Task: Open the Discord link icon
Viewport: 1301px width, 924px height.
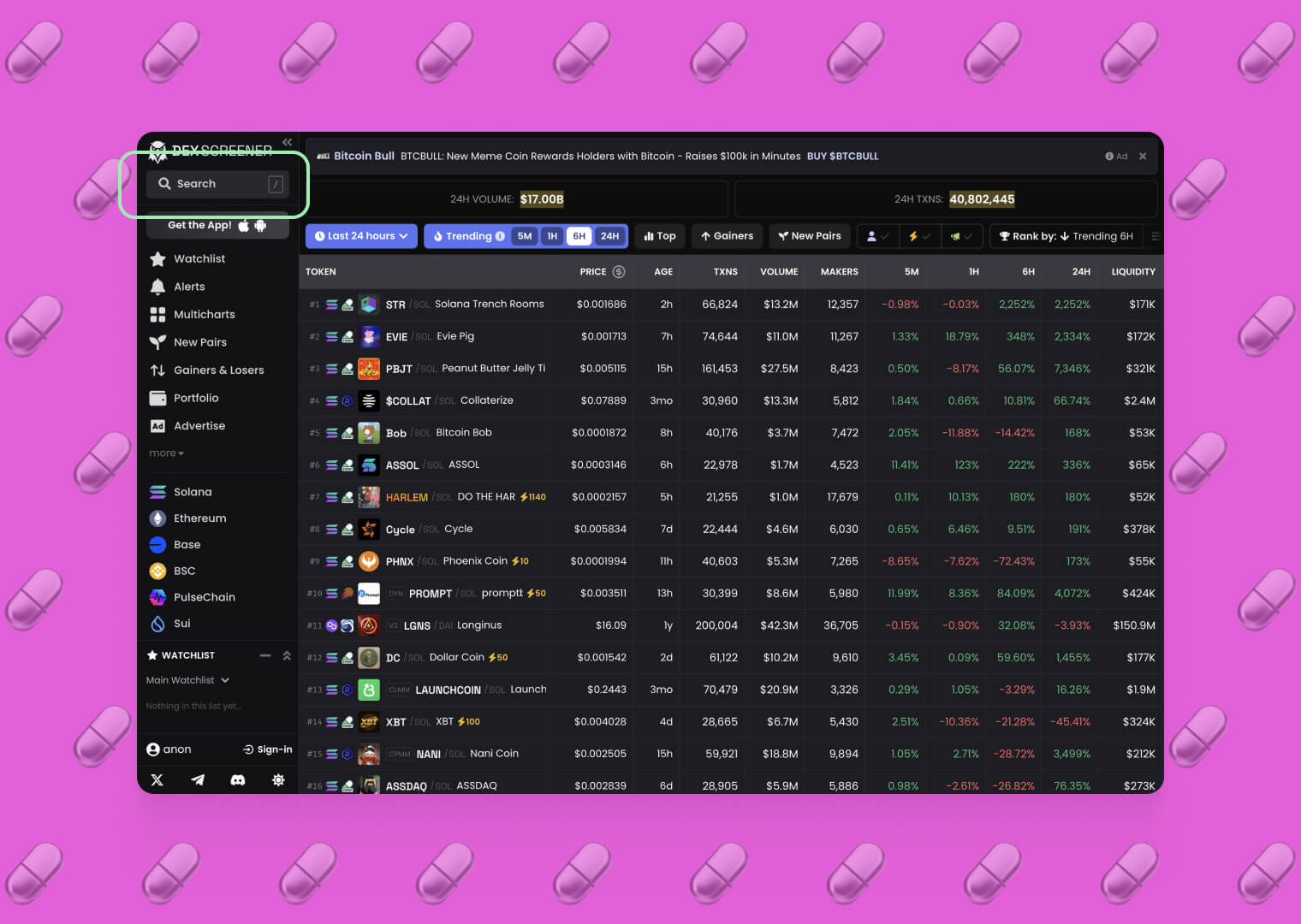Action: click(x=238, y=779)
